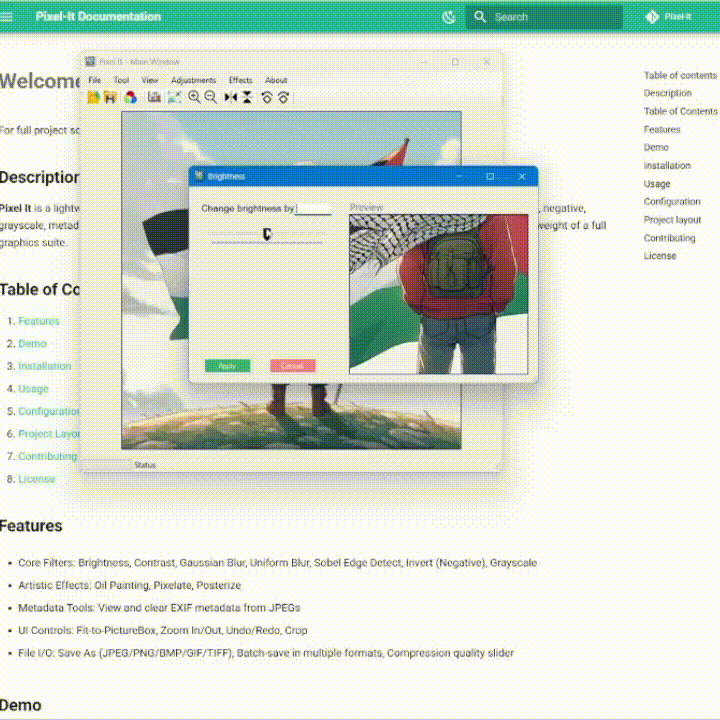Select Demo in right sidebar
The image size is (720, 720).
[x=656, y=147]
